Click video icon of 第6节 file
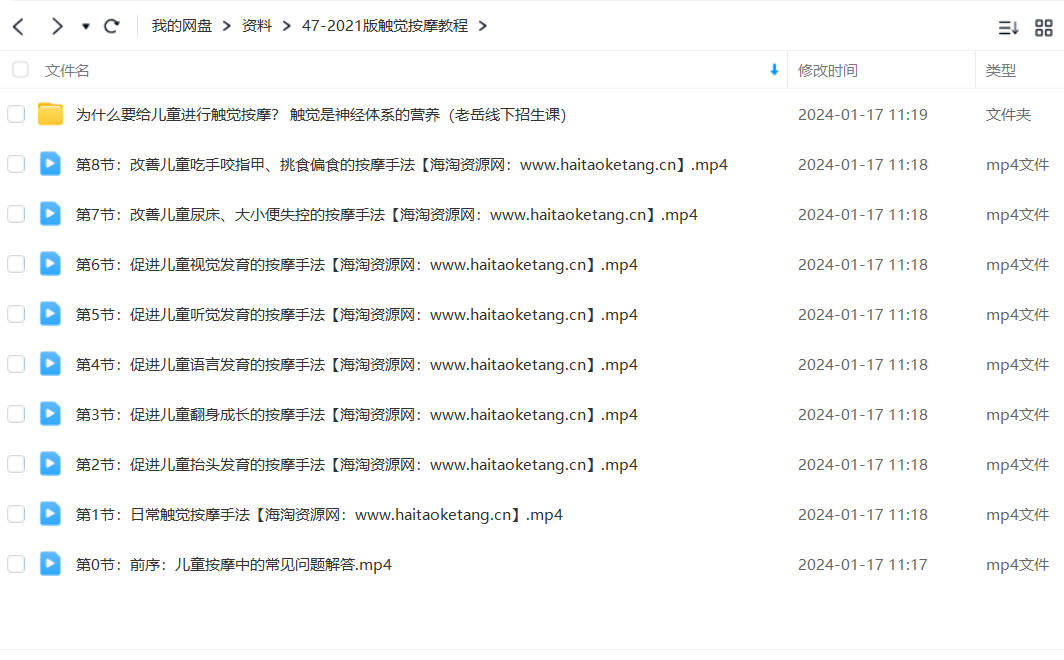This screenshot has width=1064, height=660. click(x=50, y=263)
